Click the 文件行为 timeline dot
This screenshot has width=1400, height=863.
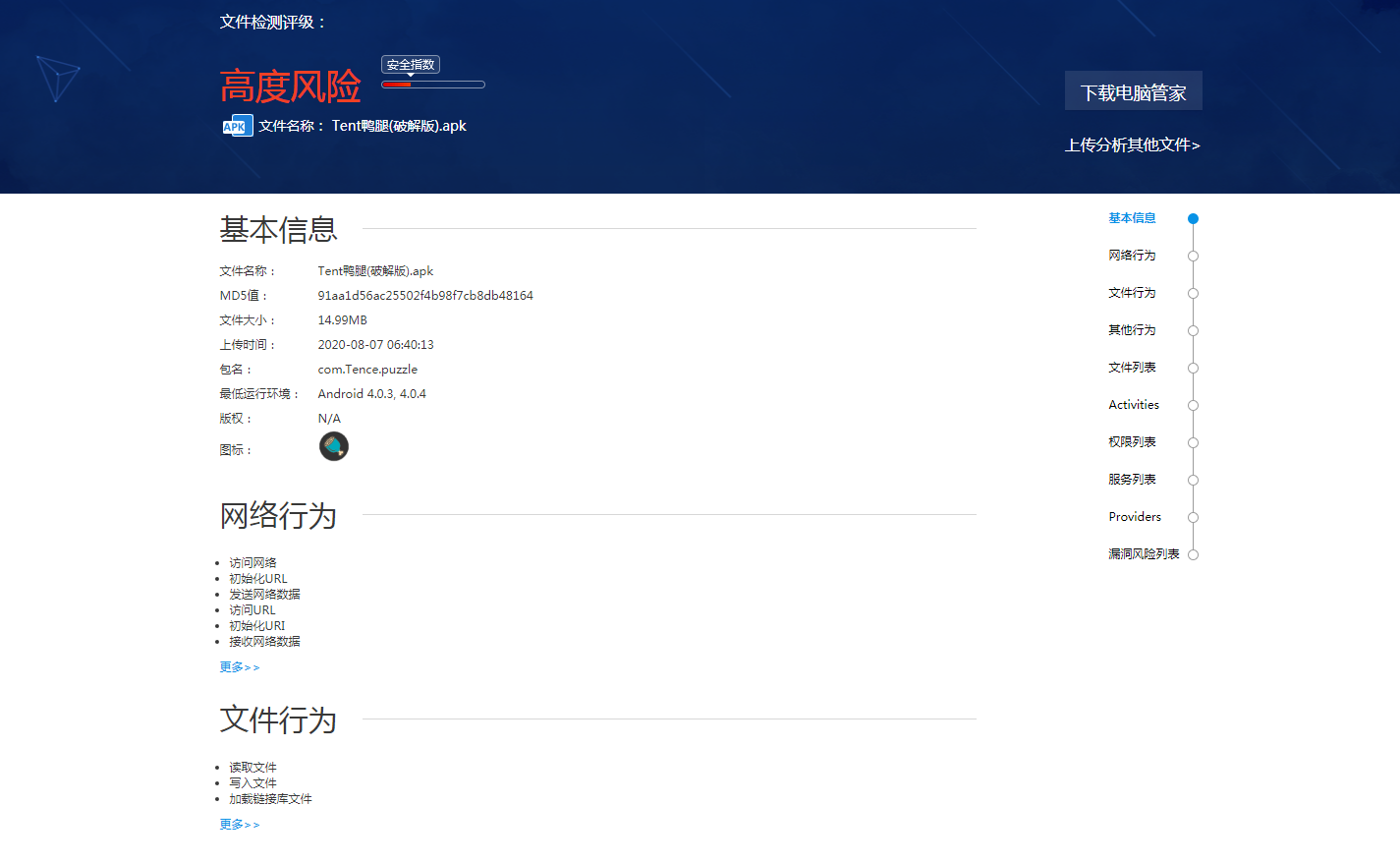pyautogui.click(x=1193, y=293)
